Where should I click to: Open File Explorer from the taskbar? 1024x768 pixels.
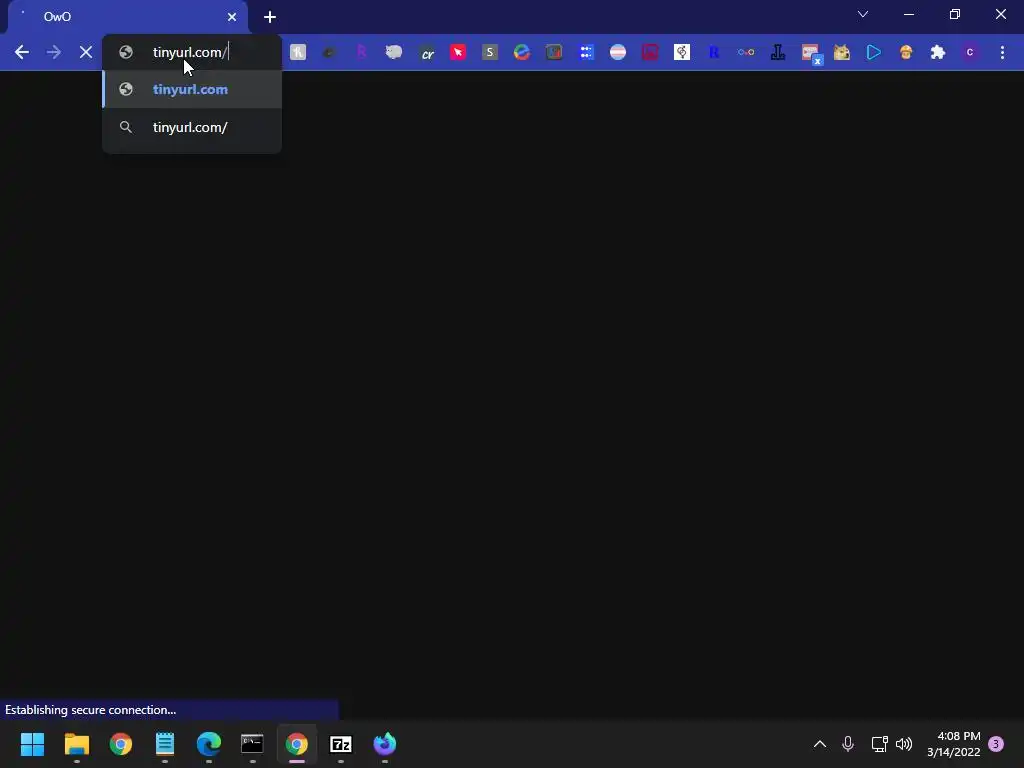pos(76,744)
